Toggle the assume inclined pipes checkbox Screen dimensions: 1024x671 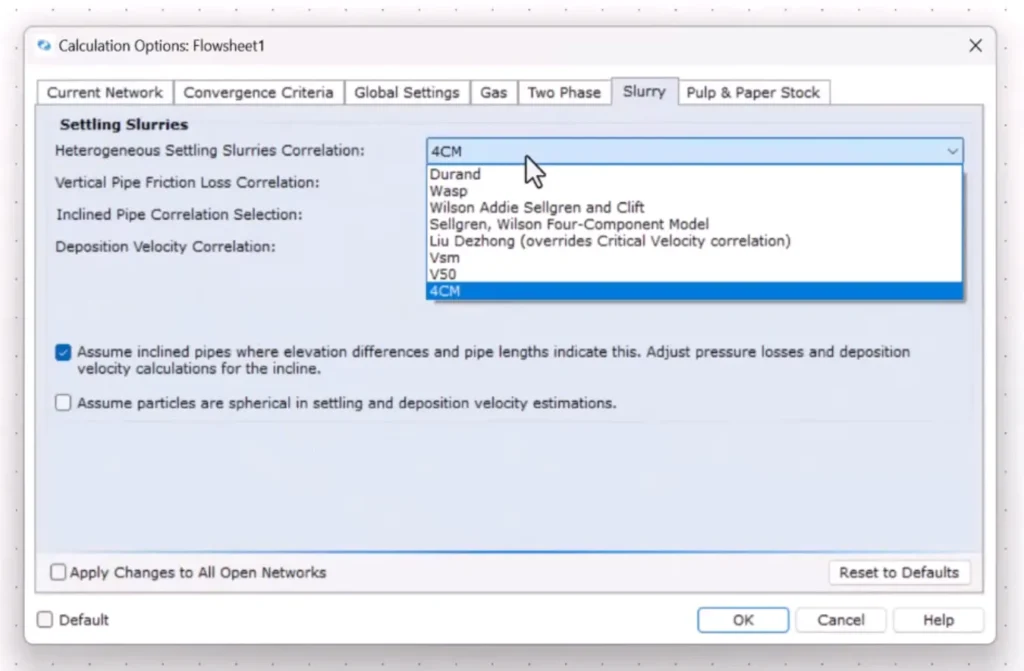pos(64,352)
